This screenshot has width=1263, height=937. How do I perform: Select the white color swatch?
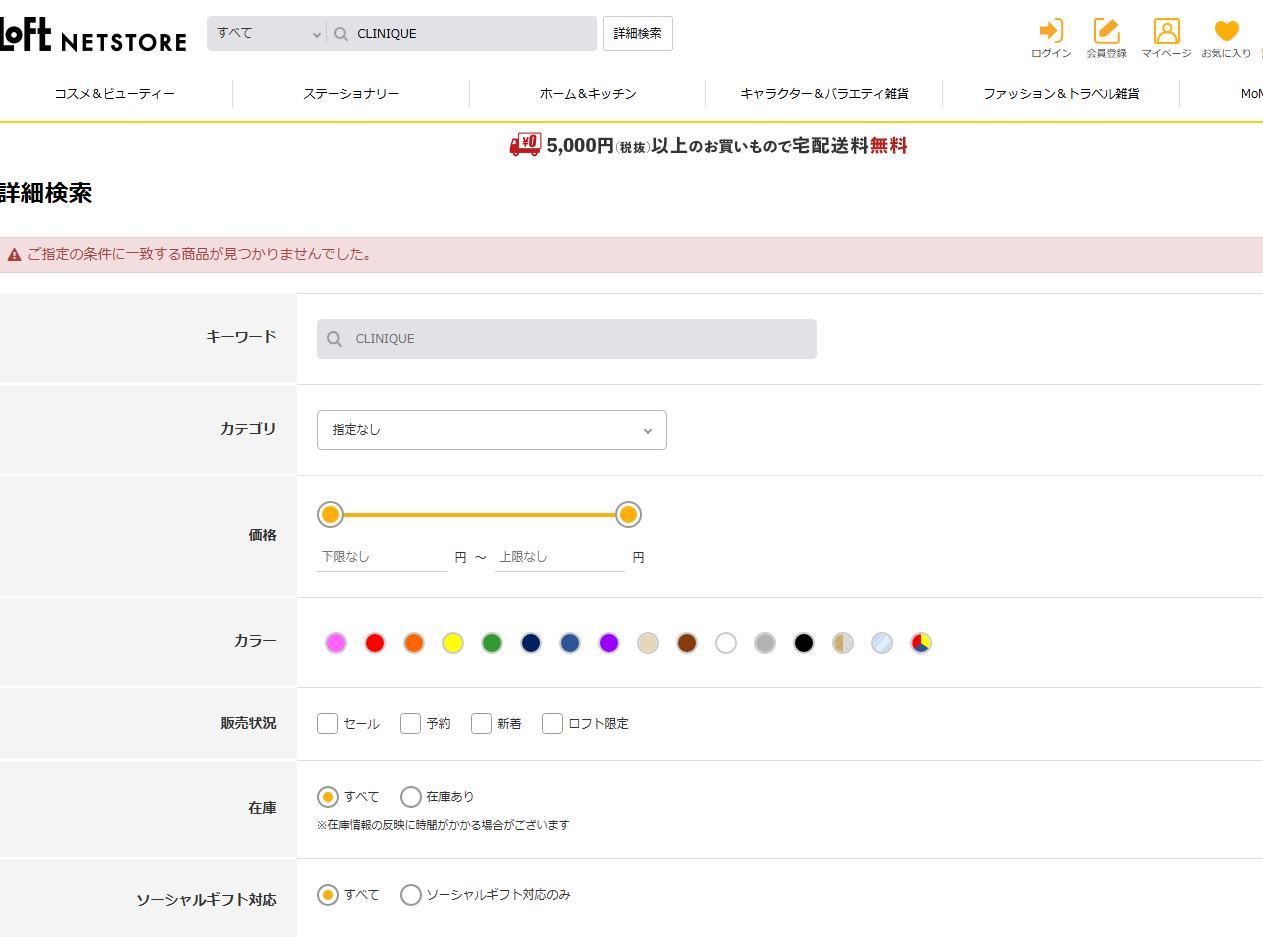click(726, 643)
